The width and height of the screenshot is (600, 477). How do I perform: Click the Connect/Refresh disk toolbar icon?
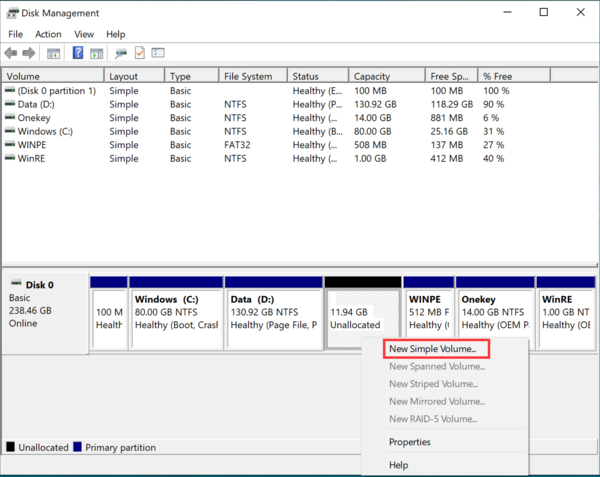tap(121, 53)
